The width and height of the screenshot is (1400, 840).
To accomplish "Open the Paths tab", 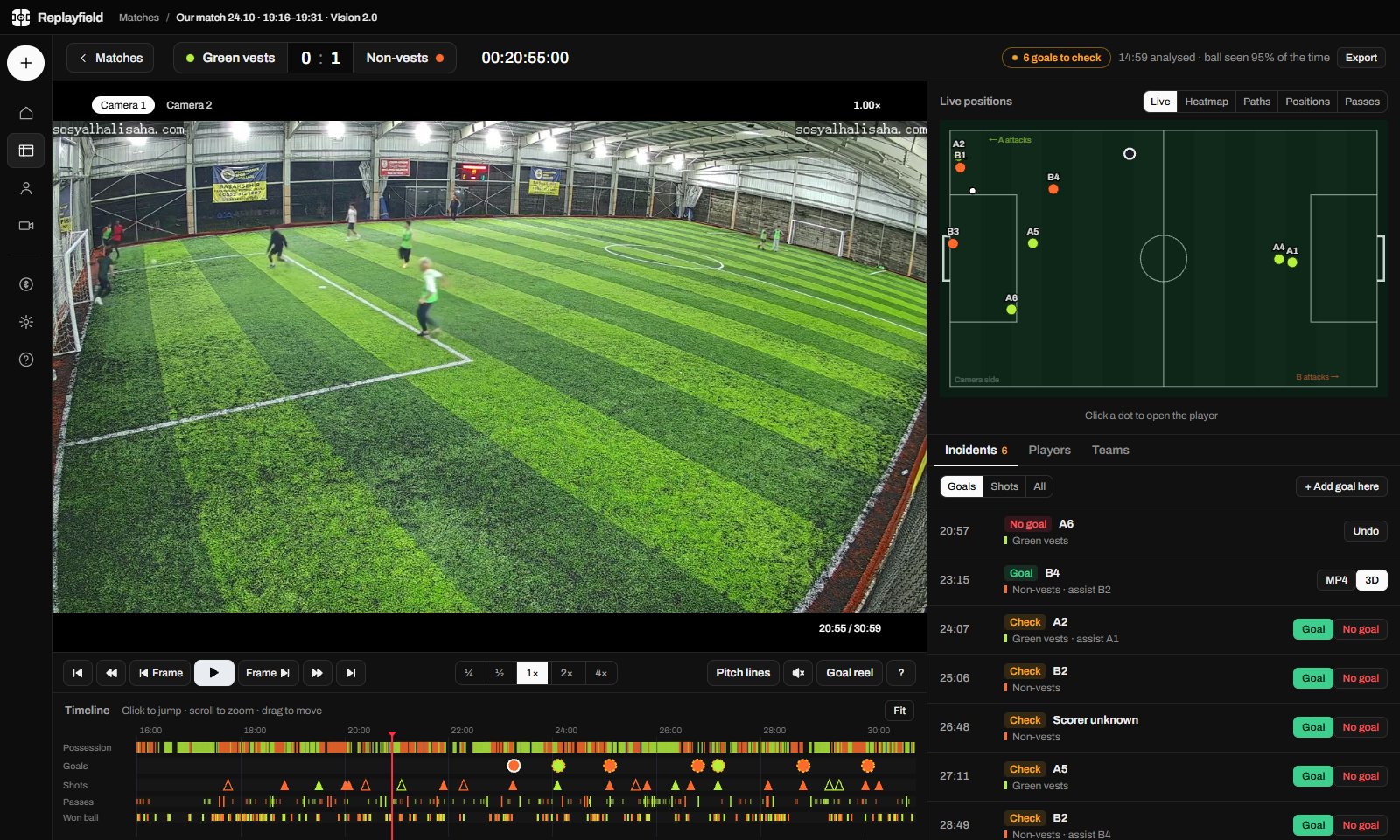I will pyautogui.click(x=1256, y=101).
